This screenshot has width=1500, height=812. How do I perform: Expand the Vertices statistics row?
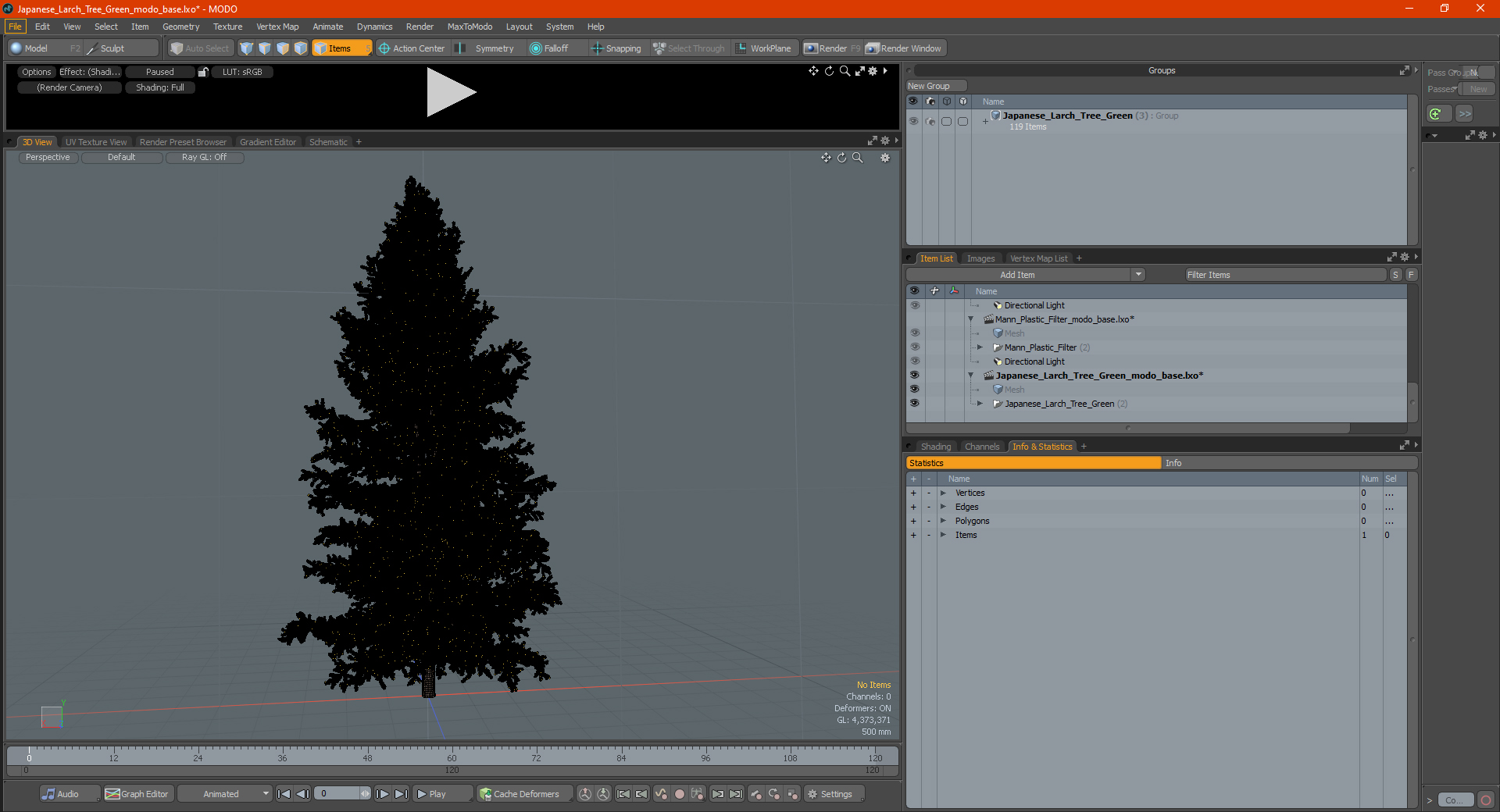[943, 493]
